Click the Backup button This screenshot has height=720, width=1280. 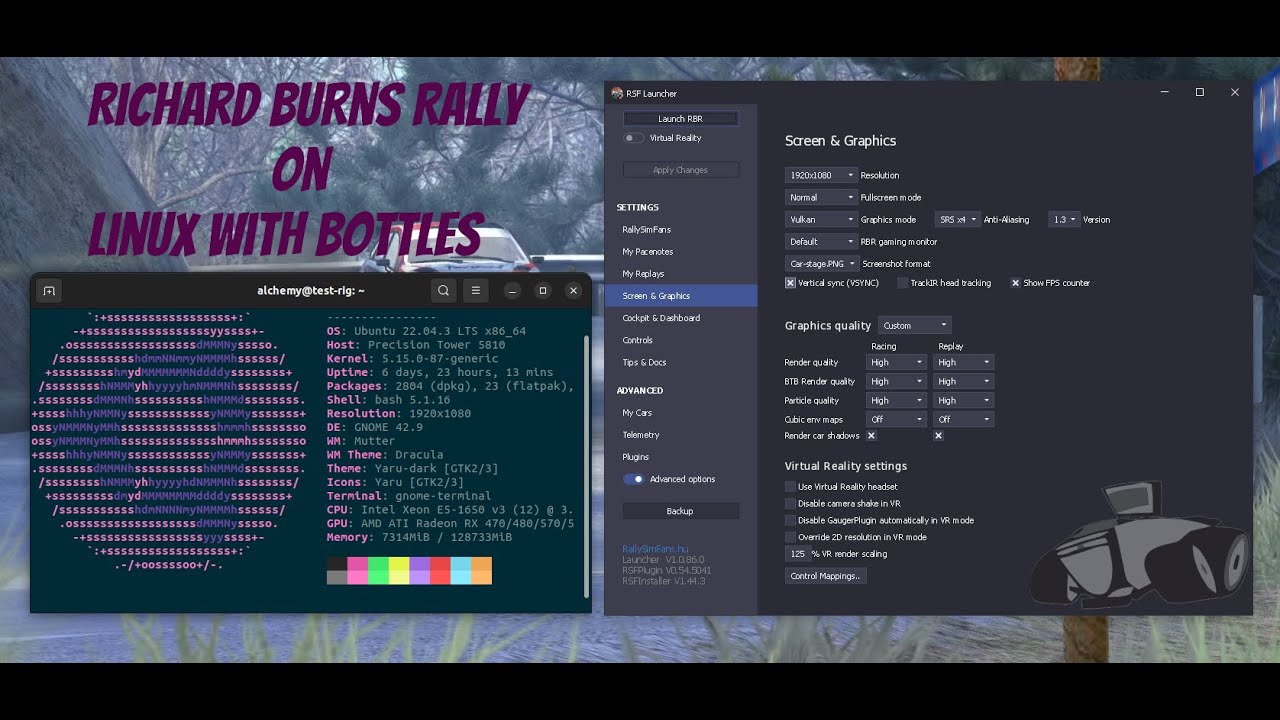point(681,511)
